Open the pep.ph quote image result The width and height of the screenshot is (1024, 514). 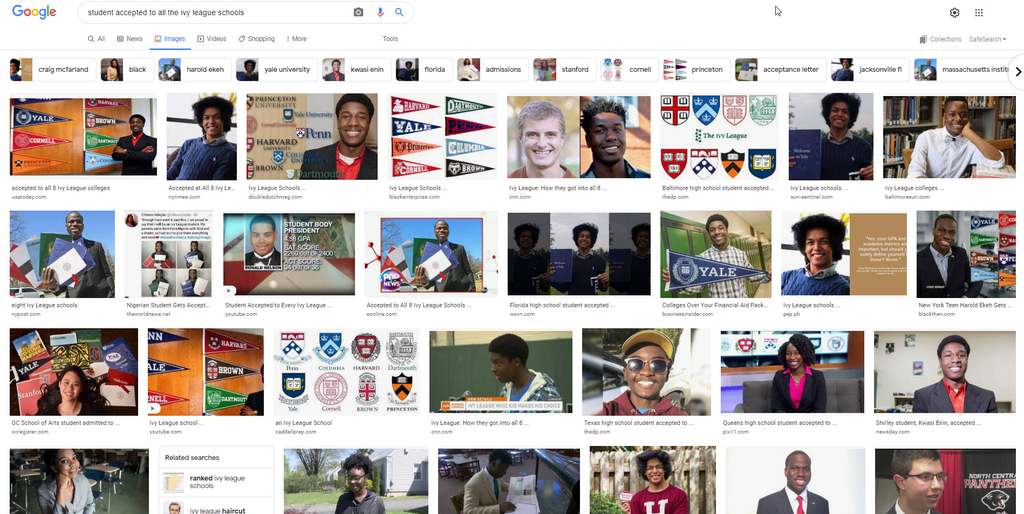tap(844, 254)
